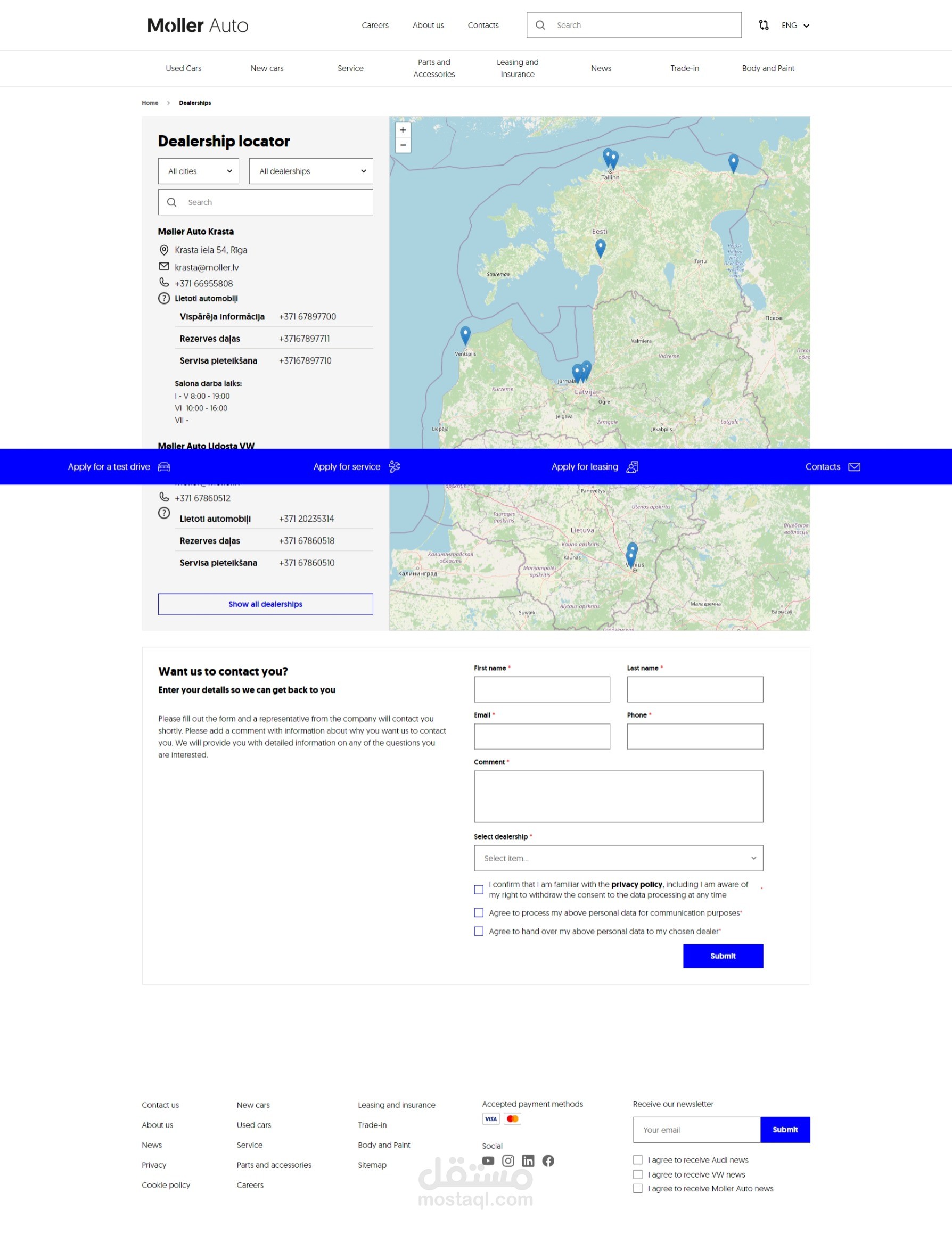This screenshot has height=1234, width=952.
Task: Open the Facebook social icon
Action: 548,1161
